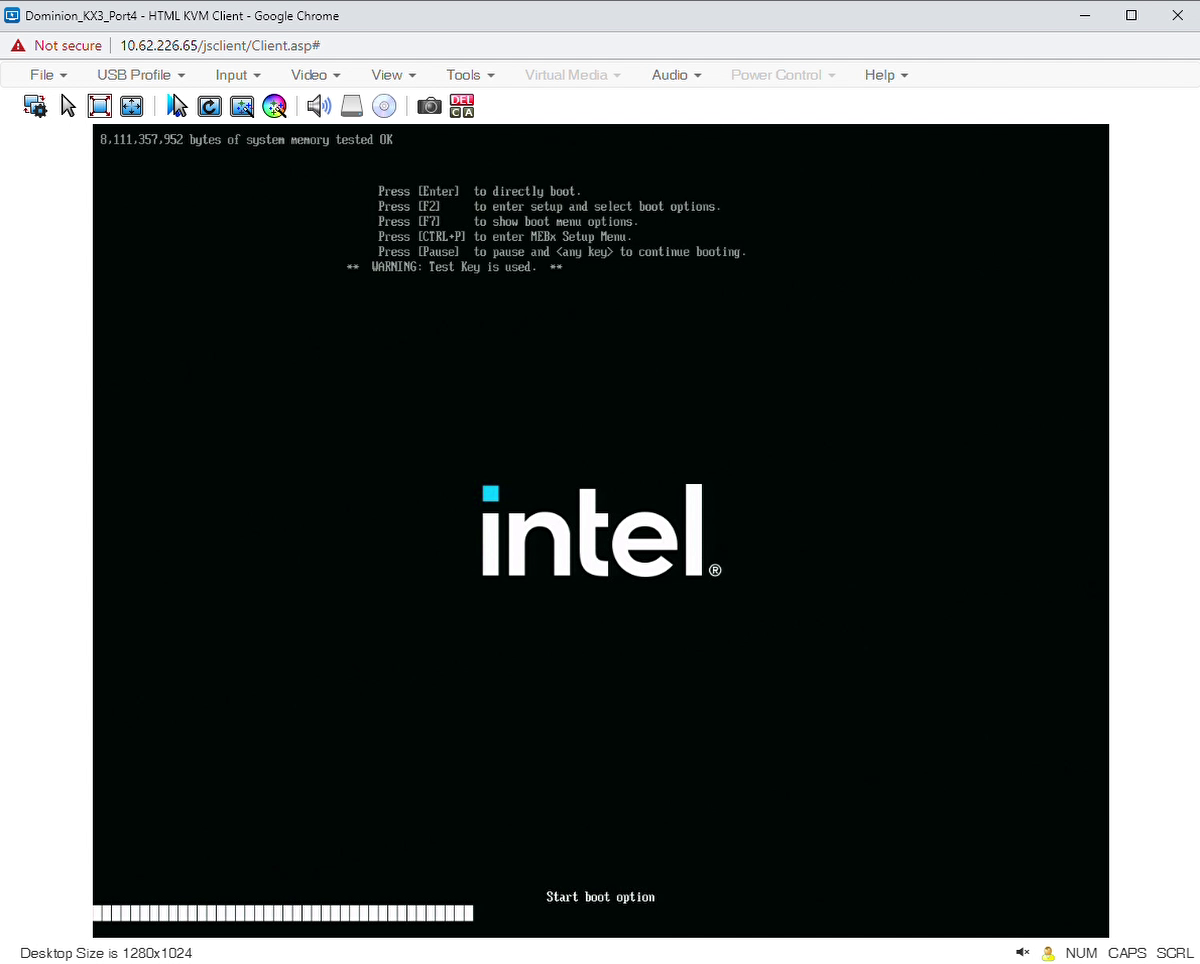Open the File dropdown menu

[x=48, y=75]
